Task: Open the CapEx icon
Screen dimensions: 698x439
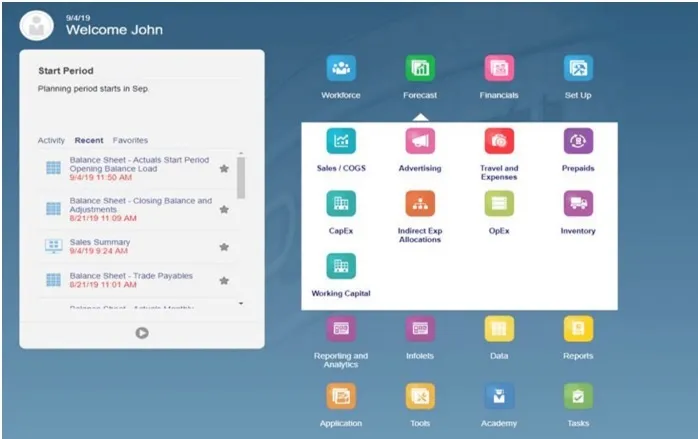Action: (x=341, y=204)
